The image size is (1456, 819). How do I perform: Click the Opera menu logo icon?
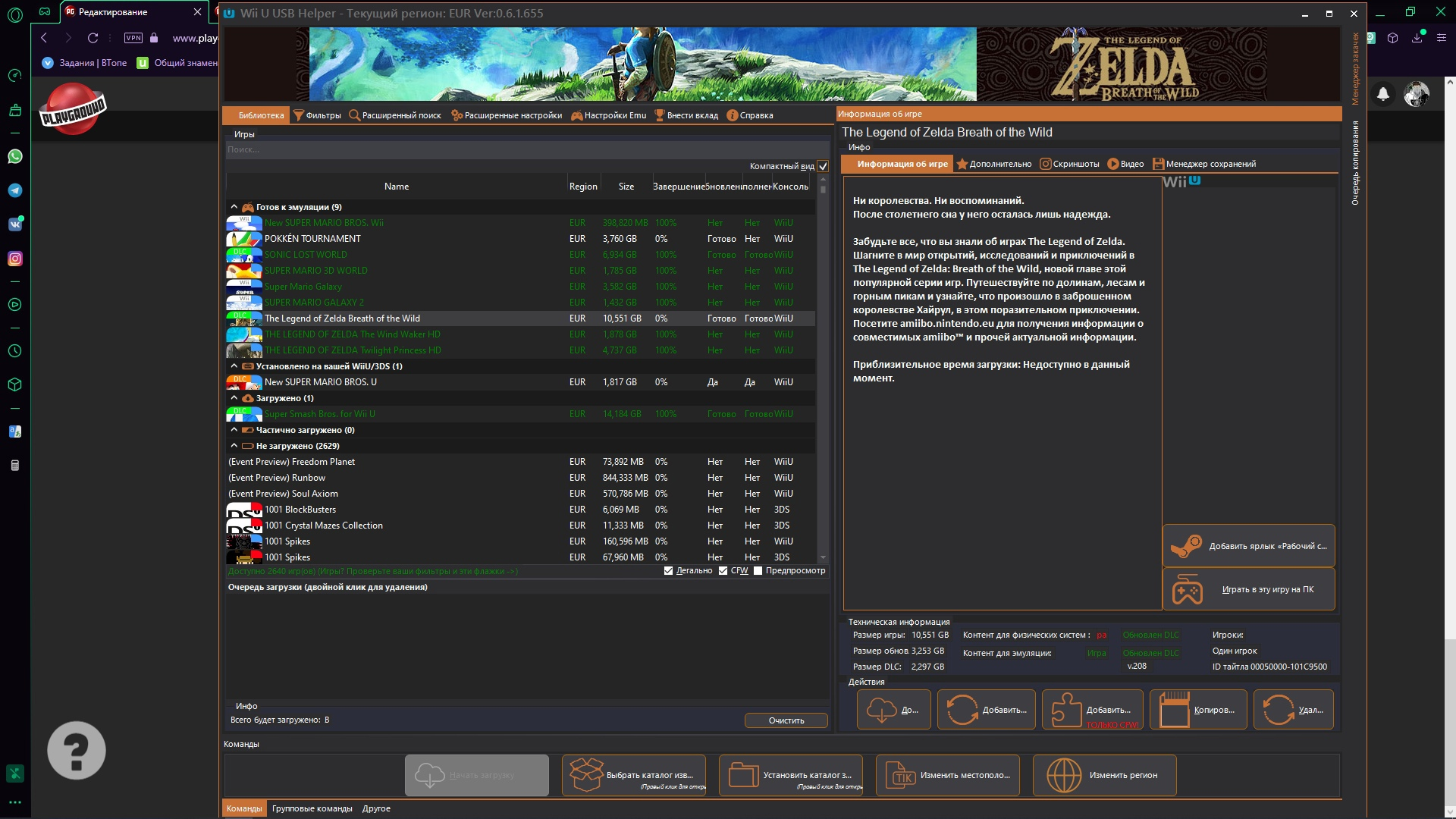point(14,14)
